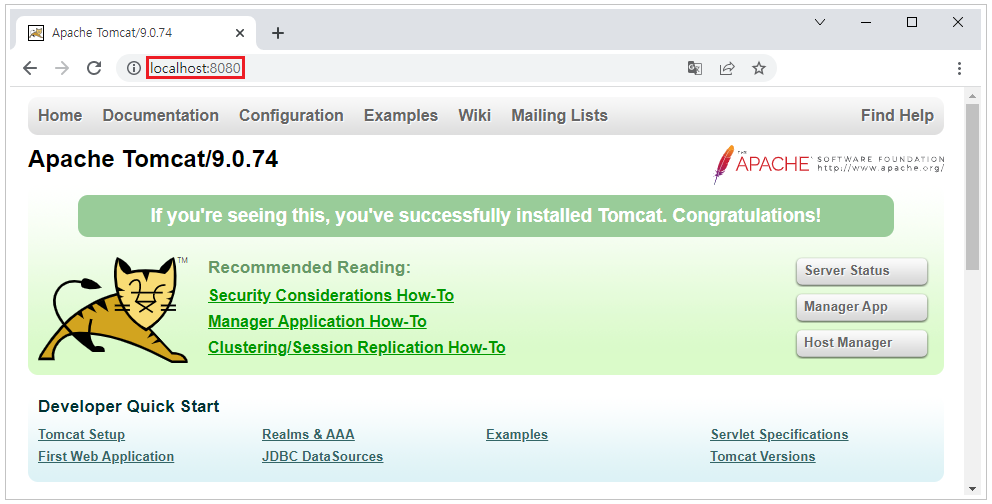Open the Home navigation item
This screenshot has height=504, width=992.
60,115
